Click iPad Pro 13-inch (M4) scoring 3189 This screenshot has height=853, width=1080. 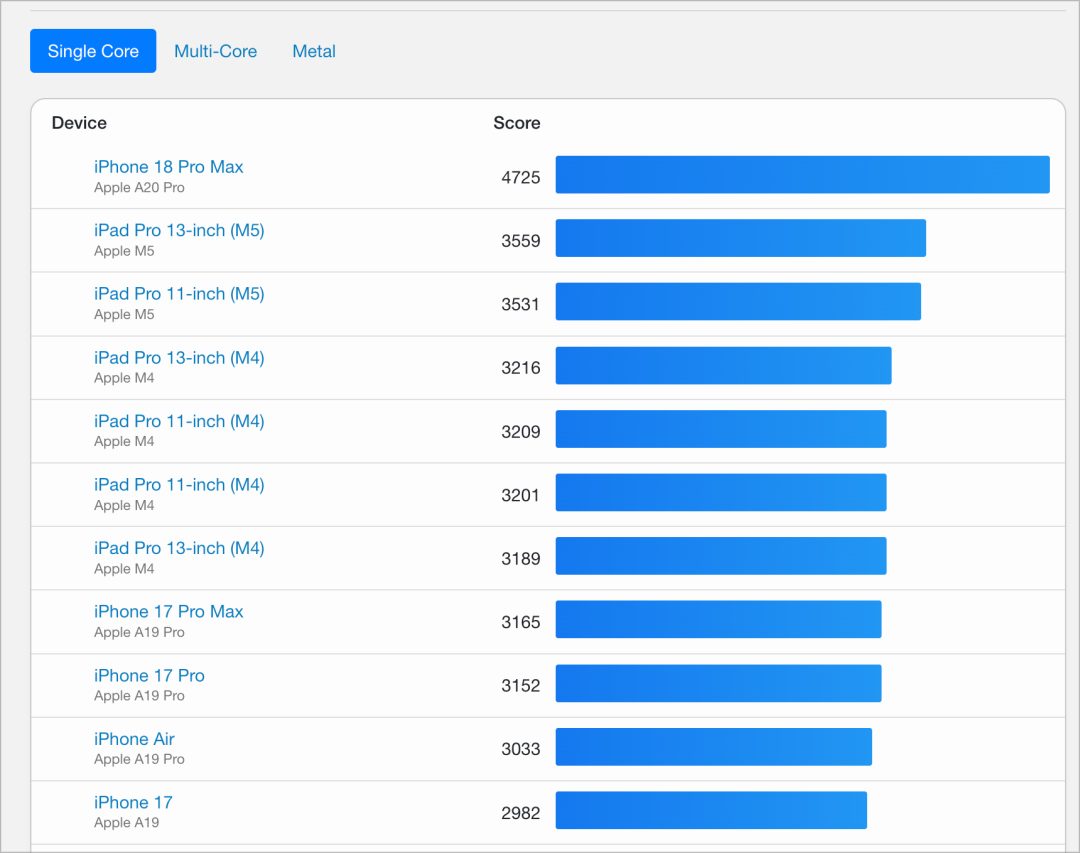click(x=179, y=548)
